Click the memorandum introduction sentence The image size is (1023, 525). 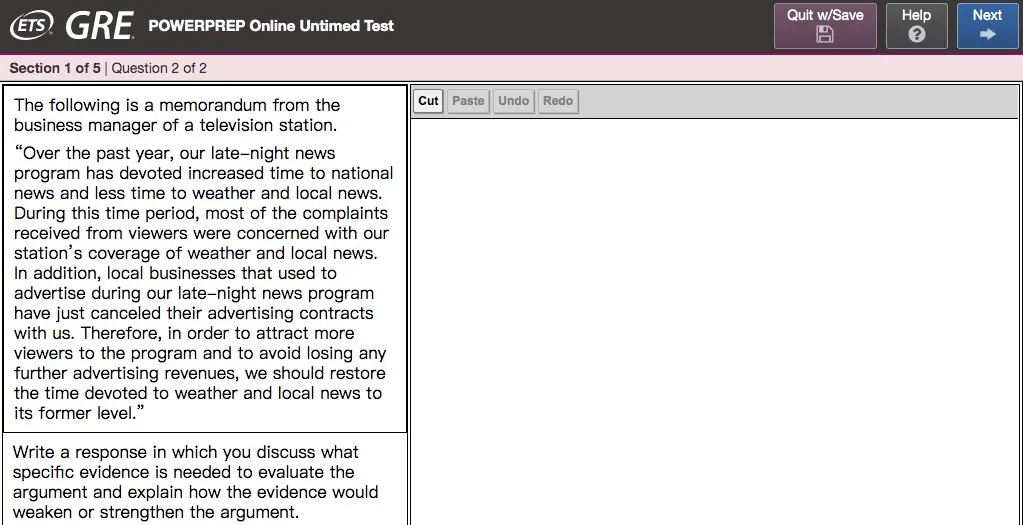pyautogui.click(x=177, y=115)
